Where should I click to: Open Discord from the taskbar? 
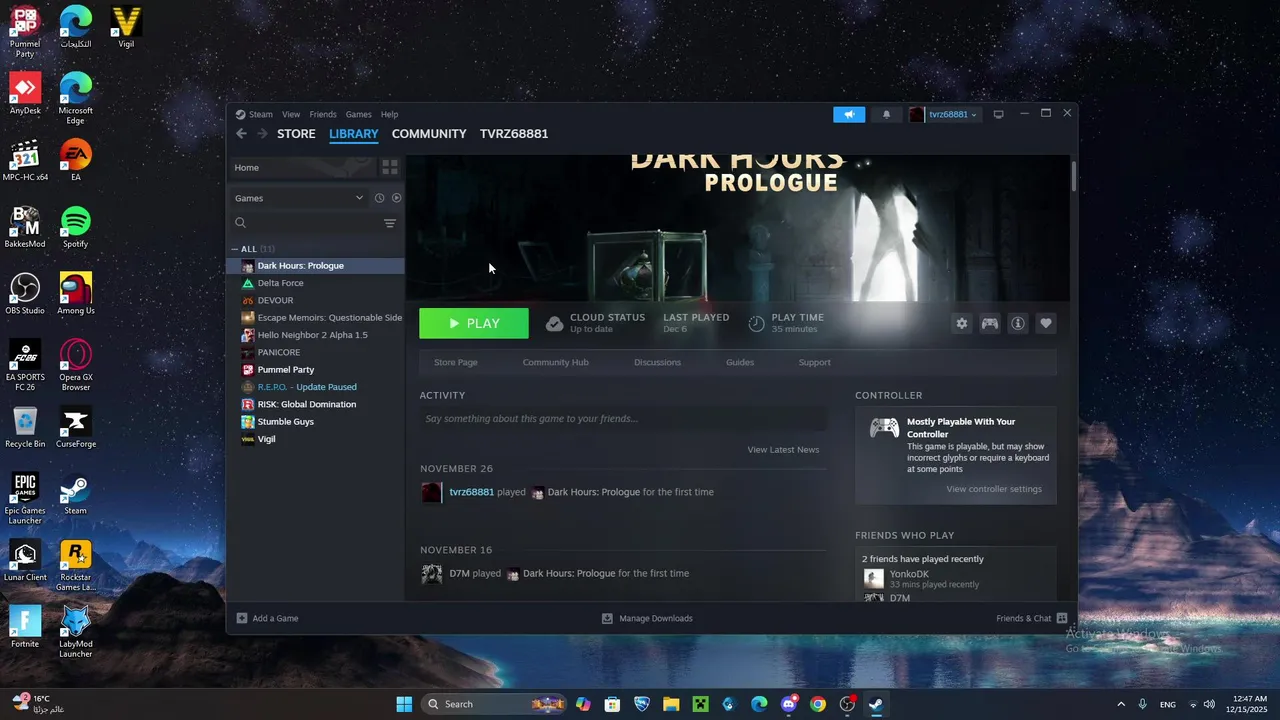[789, 704]
